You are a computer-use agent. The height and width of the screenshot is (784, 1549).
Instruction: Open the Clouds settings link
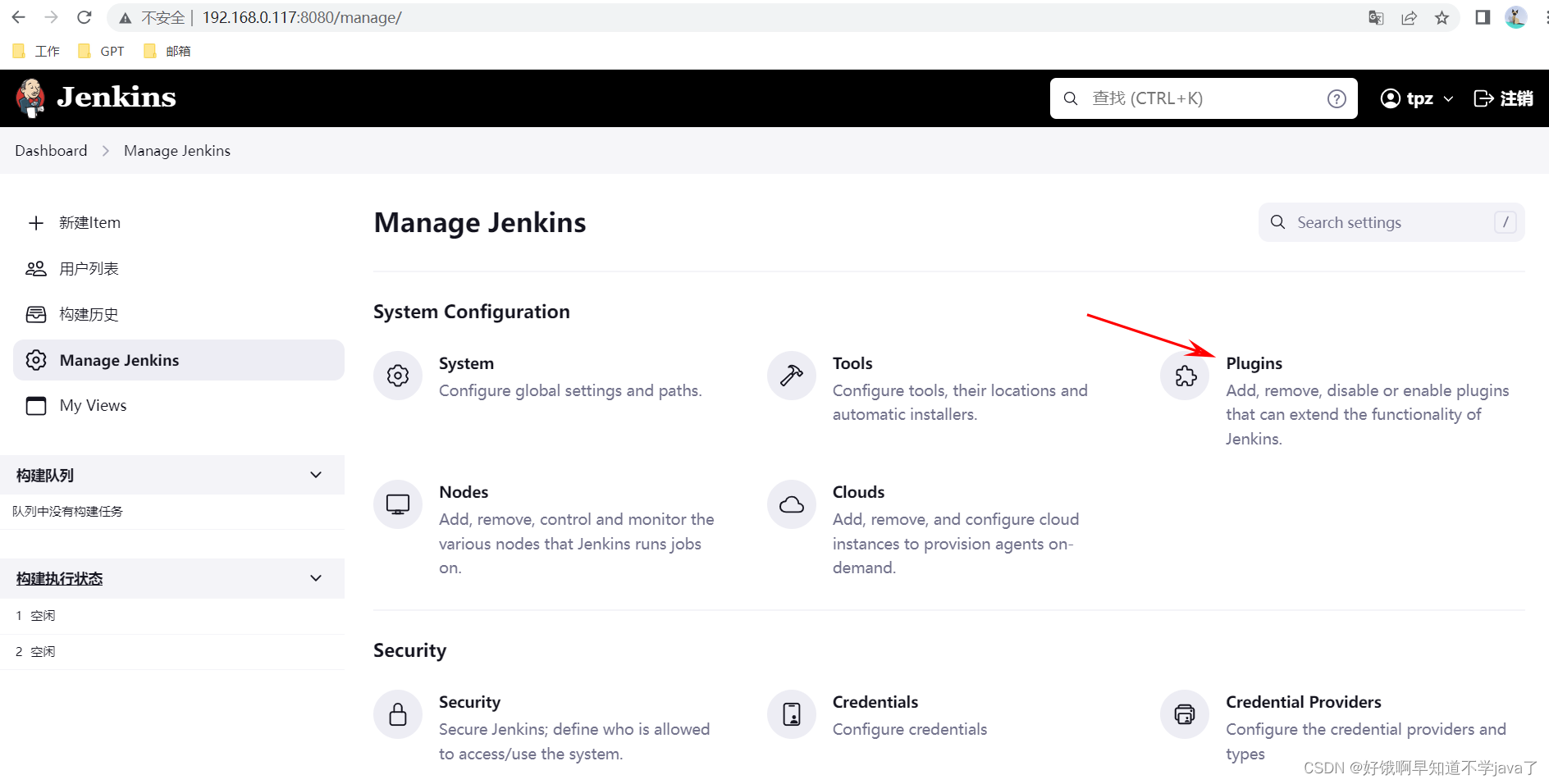(x=858, y=492)
